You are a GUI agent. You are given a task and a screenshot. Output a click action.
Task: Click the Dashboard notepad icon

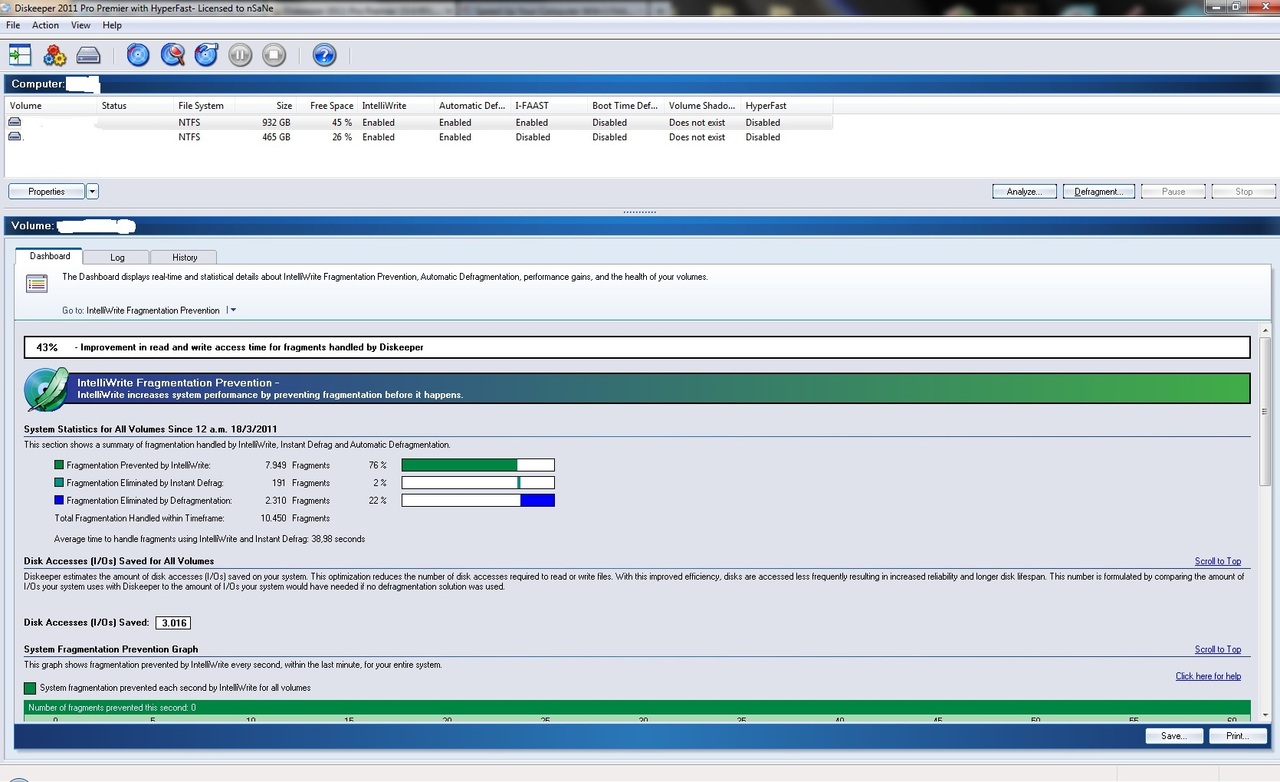[x=37, y=284]
